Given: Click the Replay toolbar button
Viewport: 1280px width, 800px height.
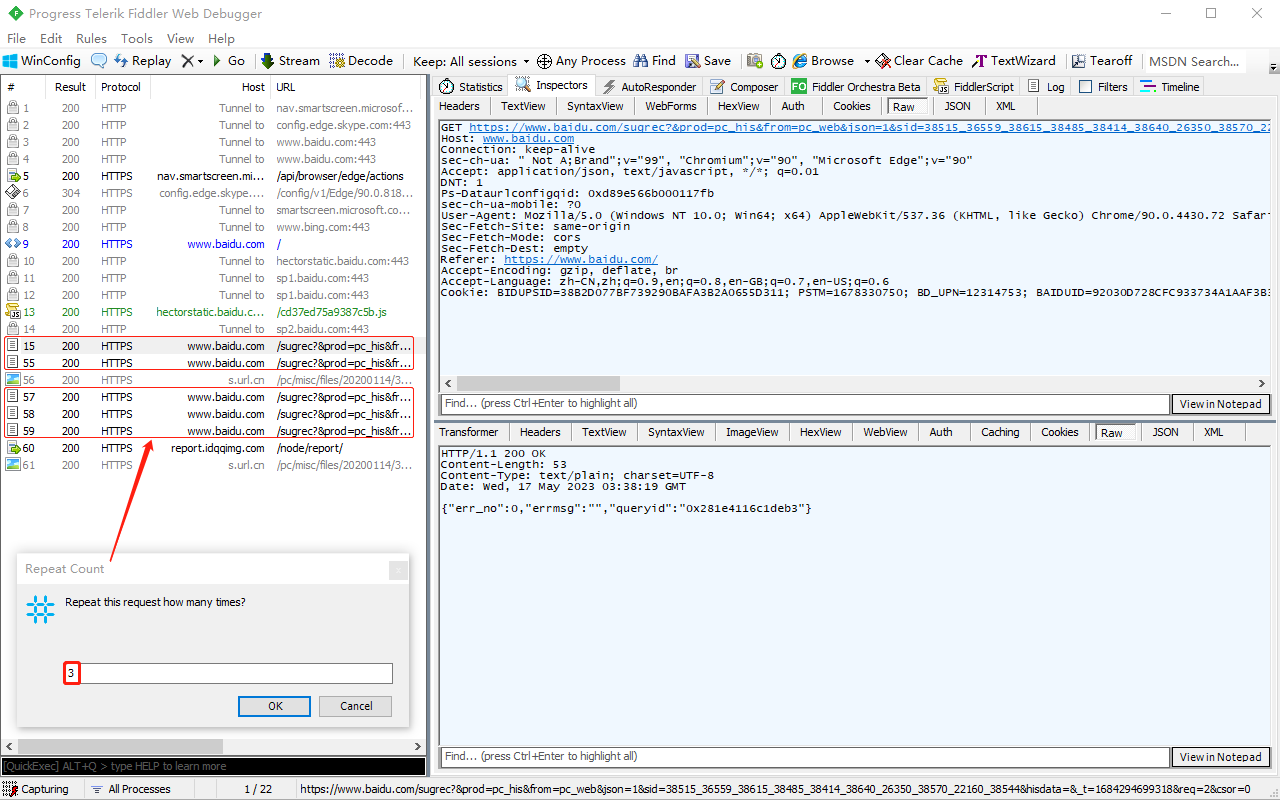Looking at the screenshot, I should click(142, 61).
